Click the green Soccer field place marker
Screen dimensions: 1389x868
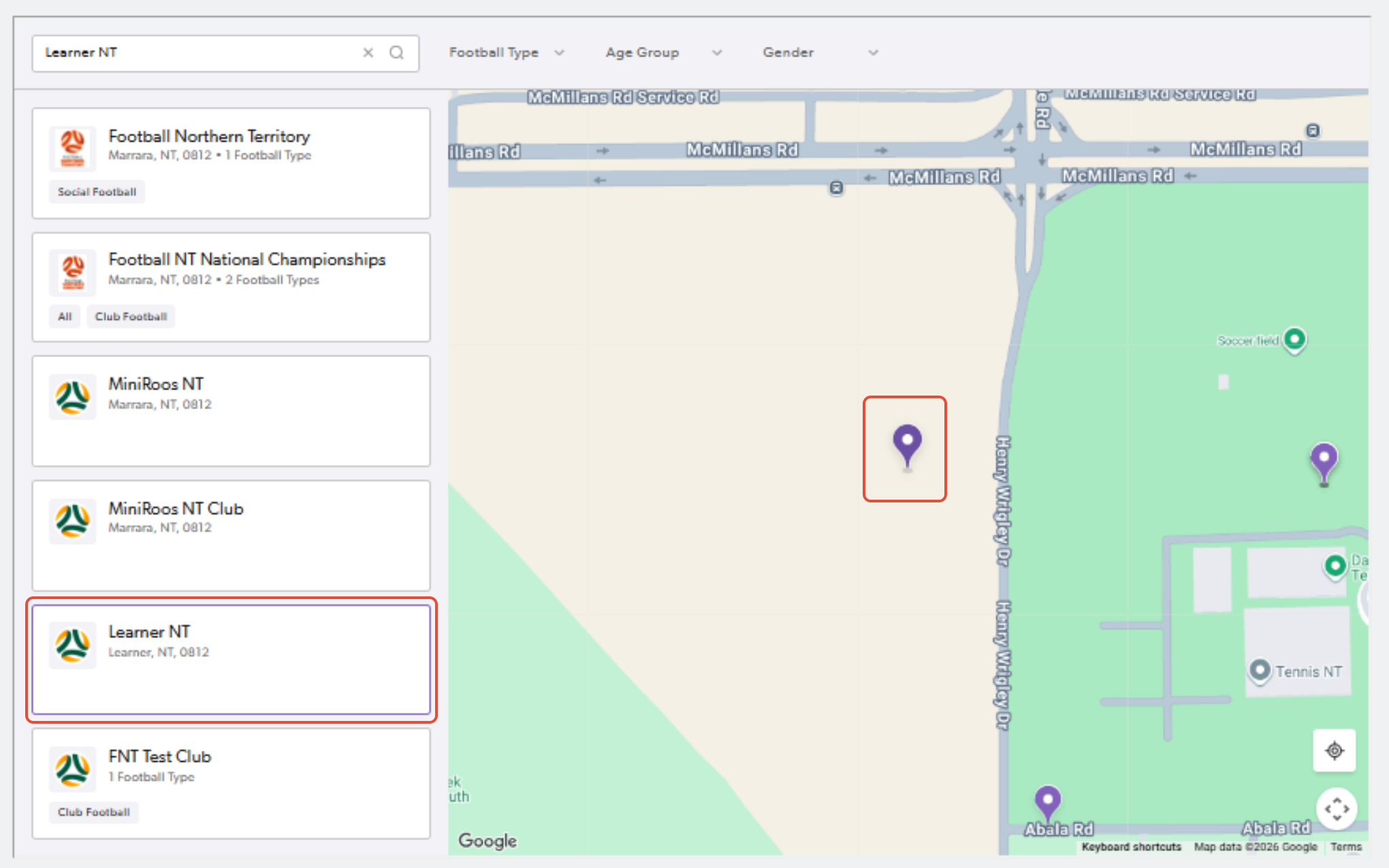tap(1294, 340)
